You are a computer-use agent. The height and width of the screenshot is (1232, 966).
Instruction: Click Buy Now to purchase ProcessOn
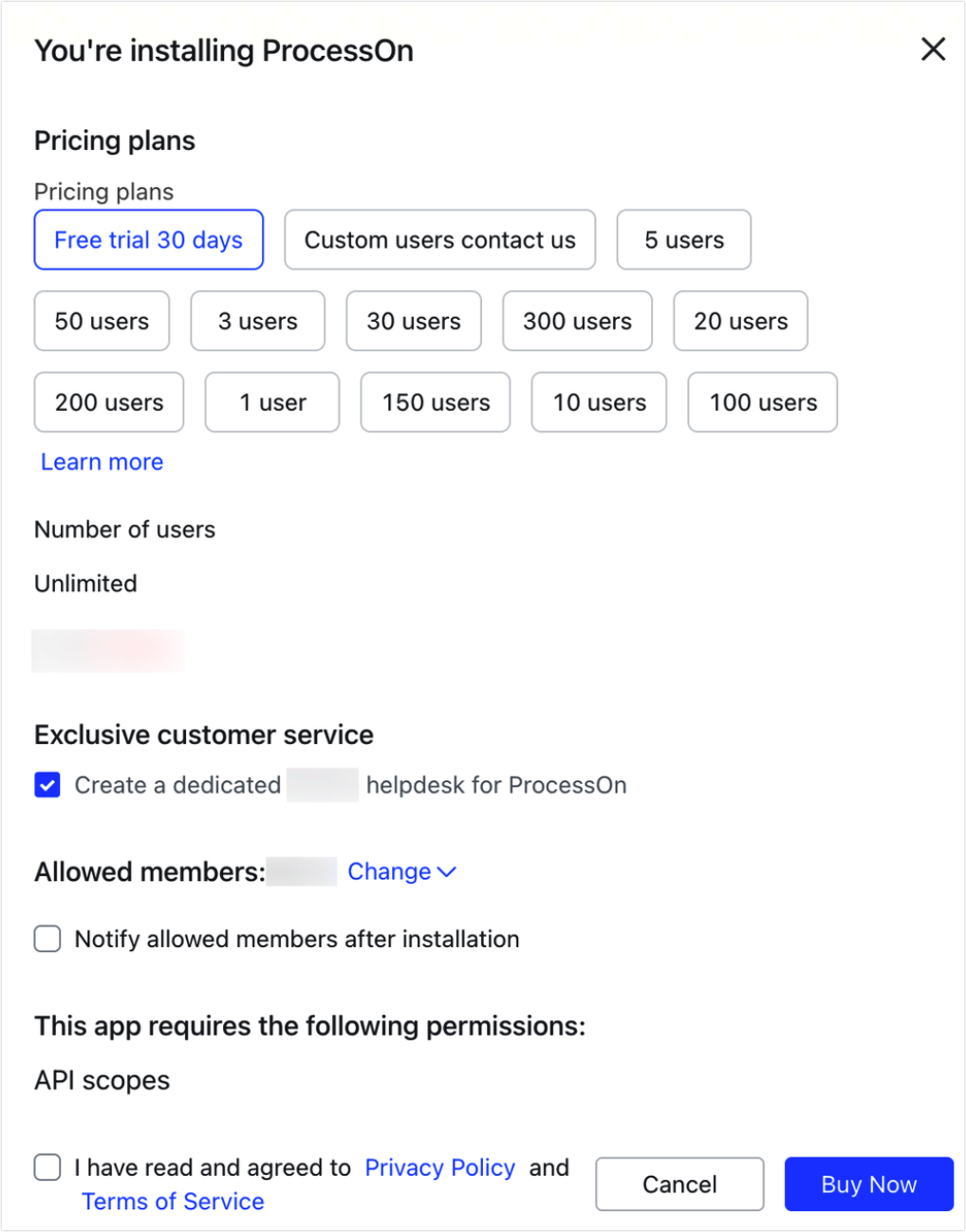click(x=867, y=1184)
